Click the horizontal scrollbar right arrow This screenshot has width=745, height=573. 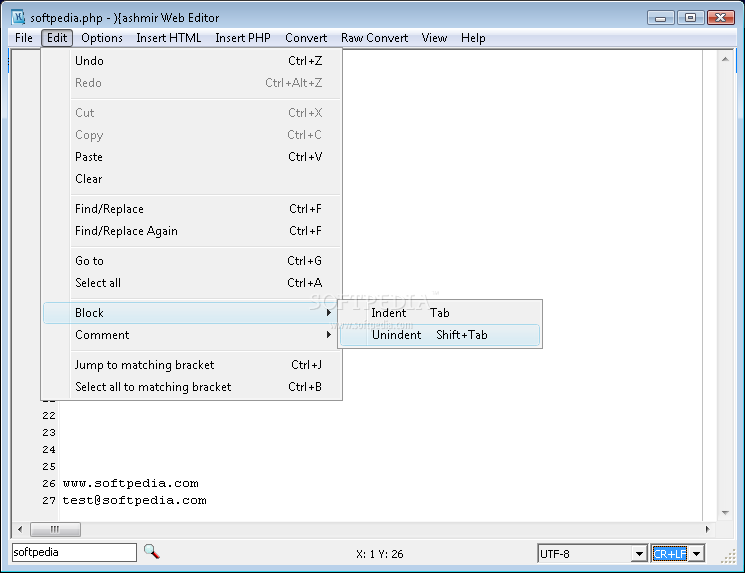(707, 529)
